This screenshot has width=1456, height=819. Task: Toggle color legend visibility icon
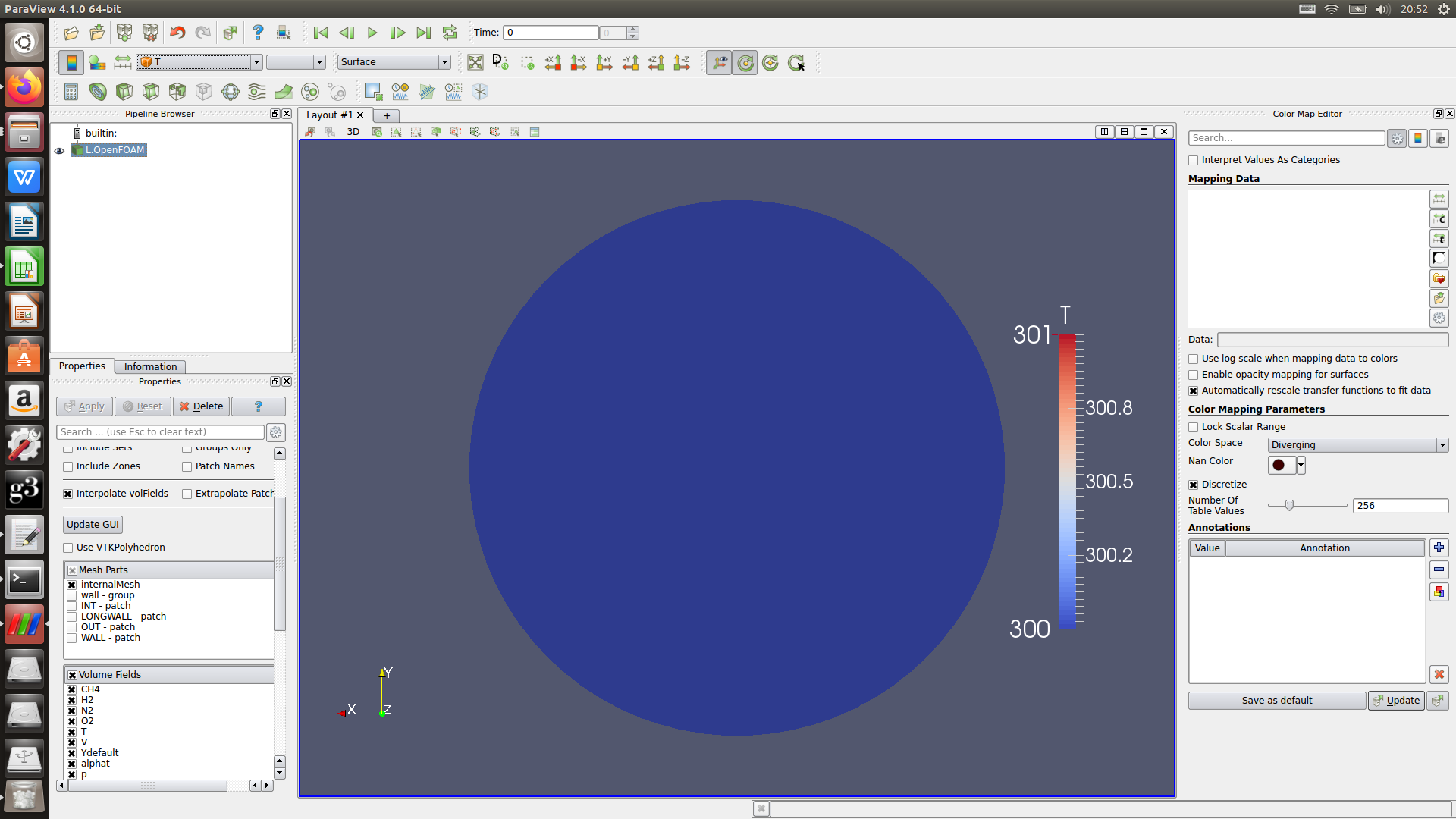[71, 62]
